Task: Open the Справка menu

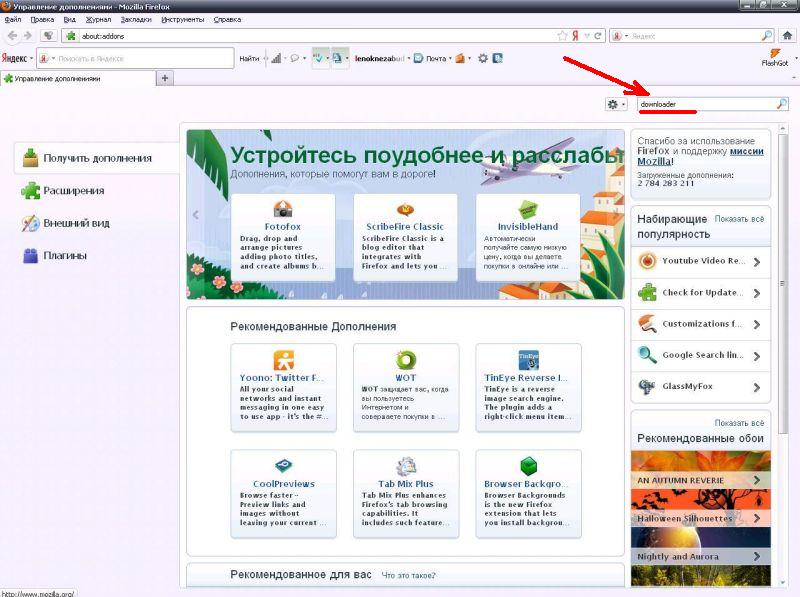Action: (x=227, y=19)
